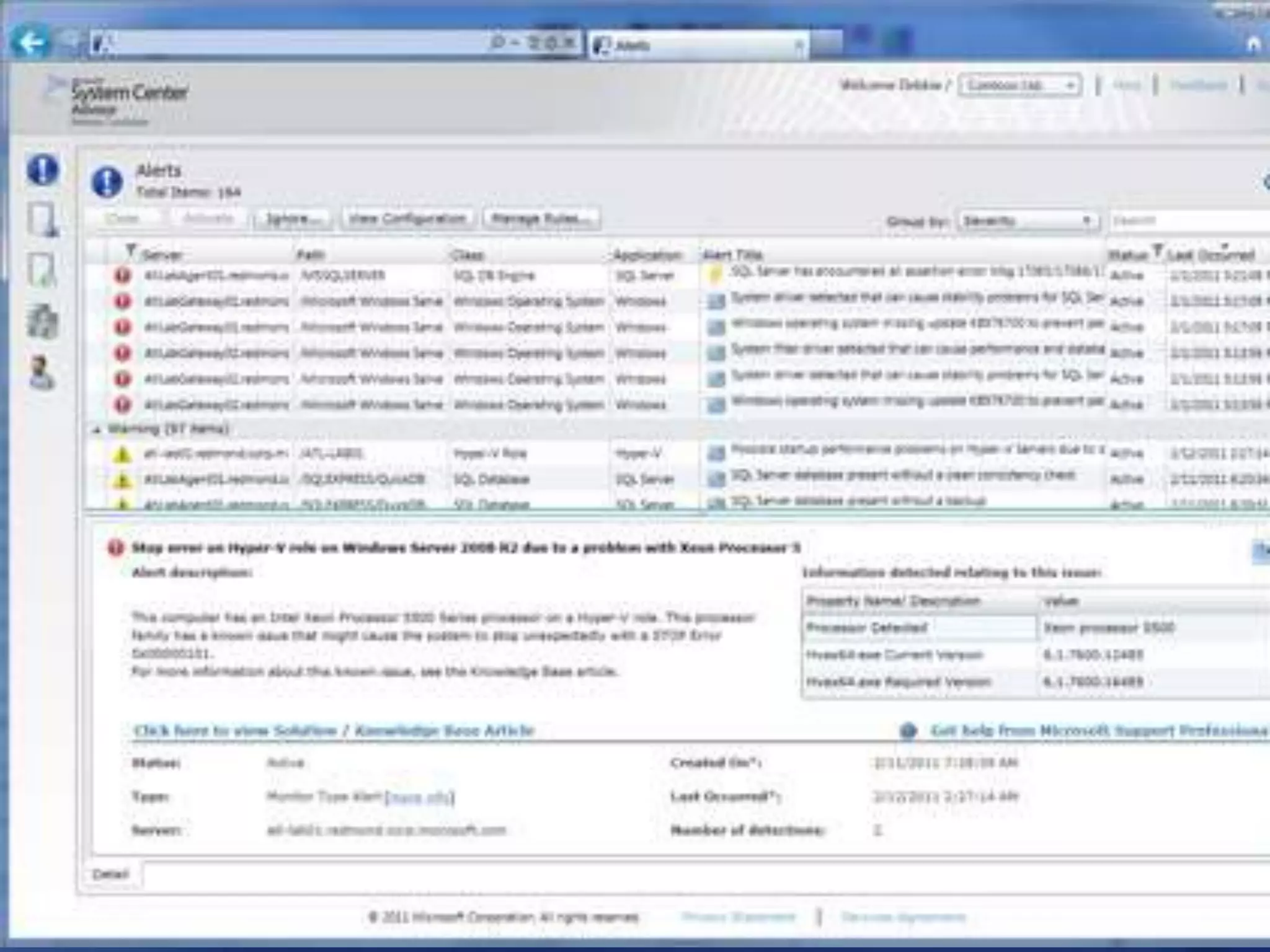1270x952 pixels.
Task: Click the Alert Title column header
Action: 732,255
